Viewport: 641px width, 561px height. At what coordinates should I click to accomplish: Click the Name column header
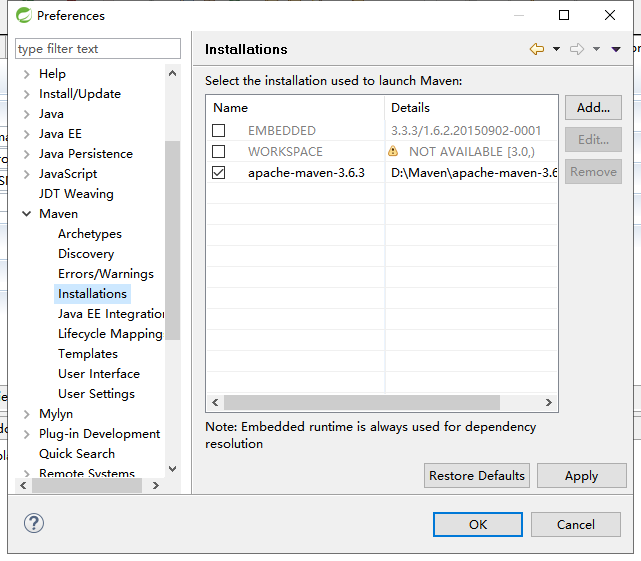tap(295, 108)
